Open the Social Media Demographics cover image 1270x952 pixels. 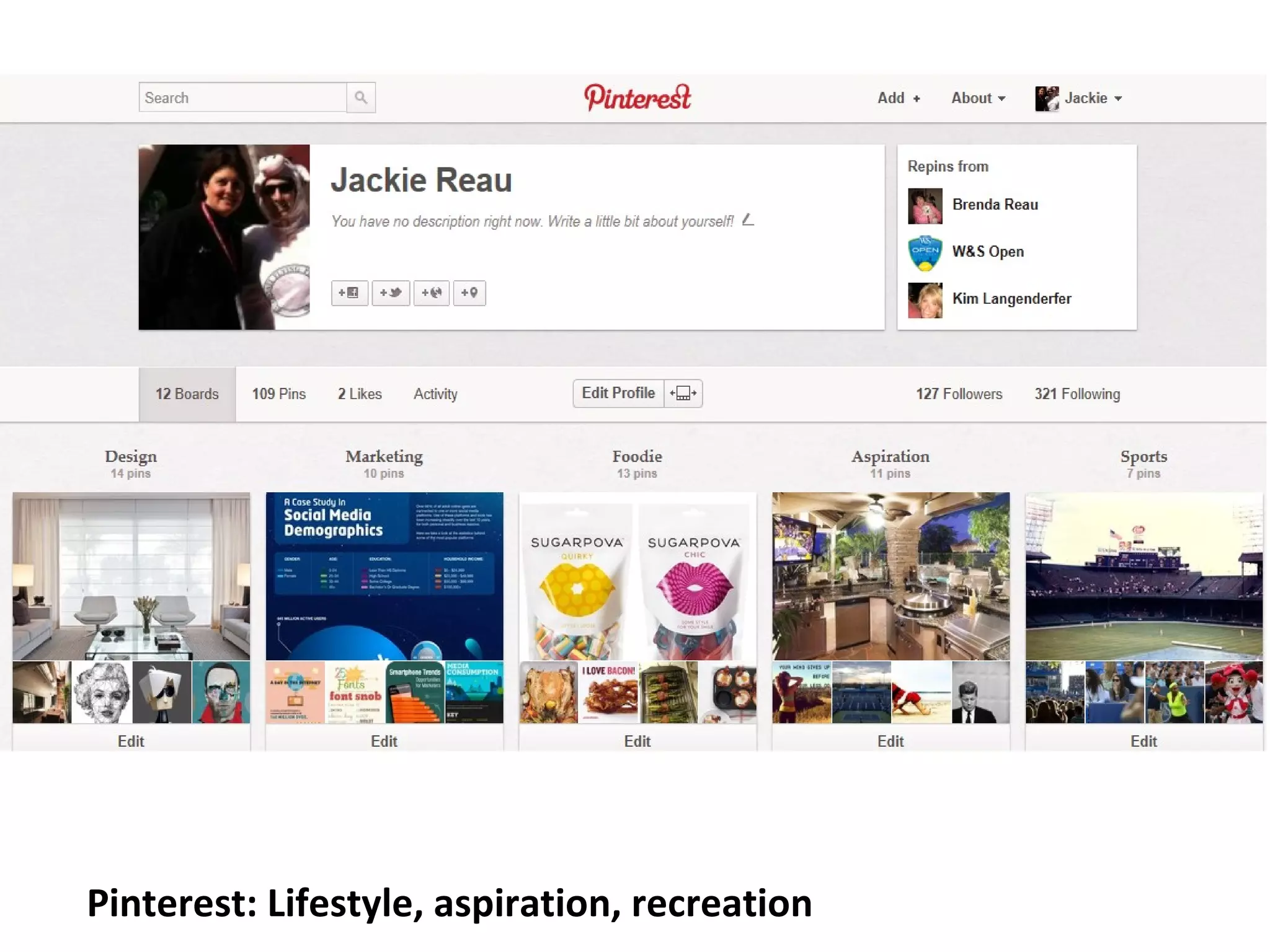384,576
